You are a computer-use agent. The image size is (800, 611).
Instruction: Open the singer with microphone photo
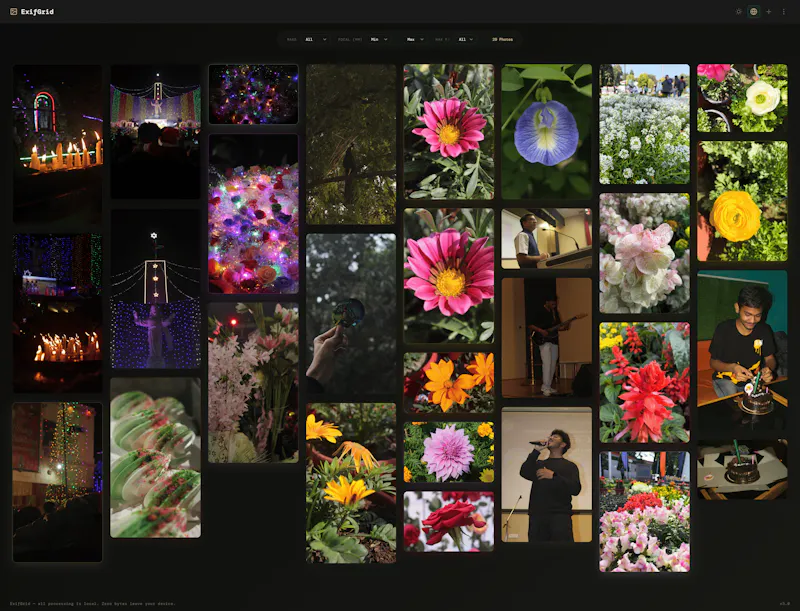pyautogui.click(x=546, y=474)
